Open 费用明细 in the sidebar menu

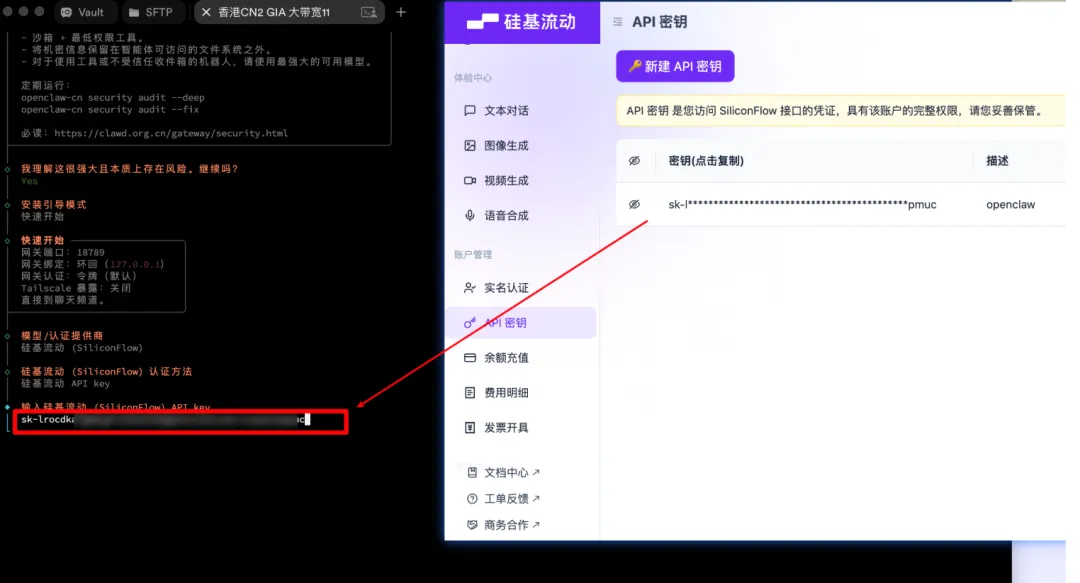pos(521,393)
